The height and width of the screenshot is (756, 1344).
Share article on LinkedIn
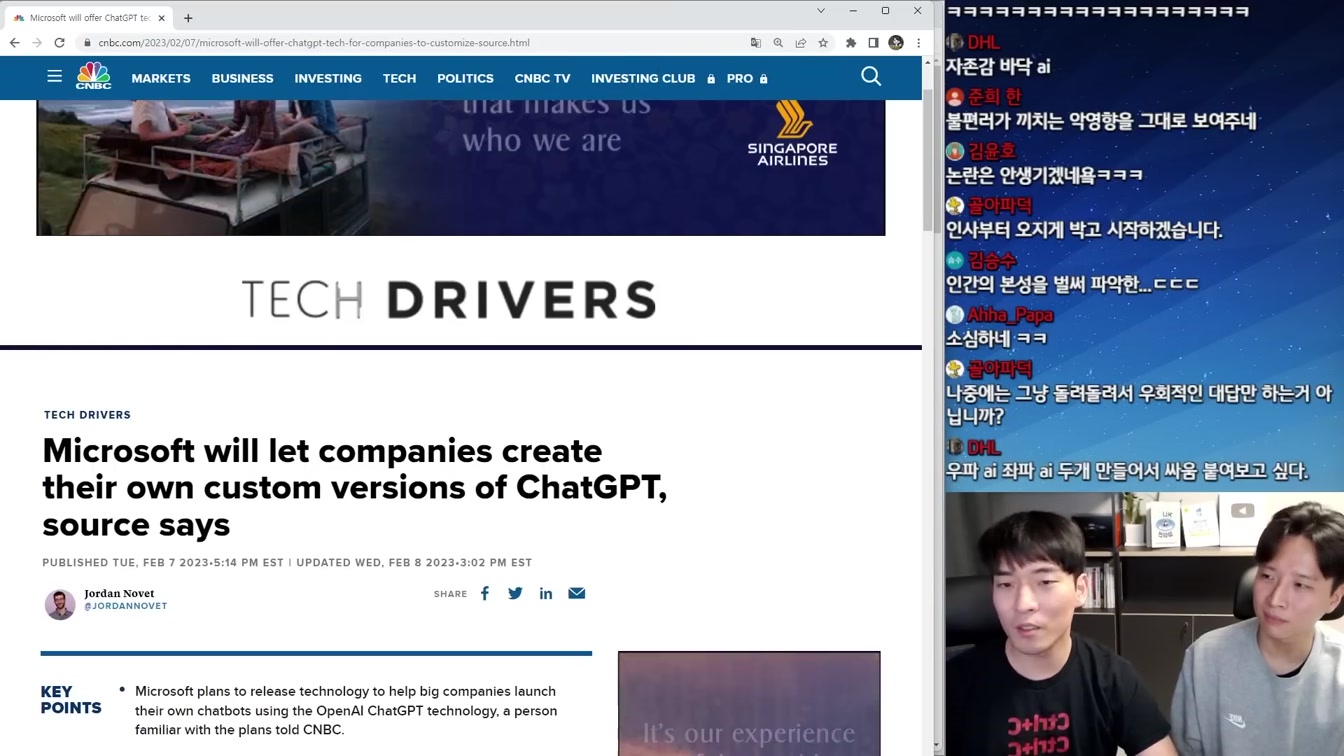pyautogui.click(x=546, y=593)
